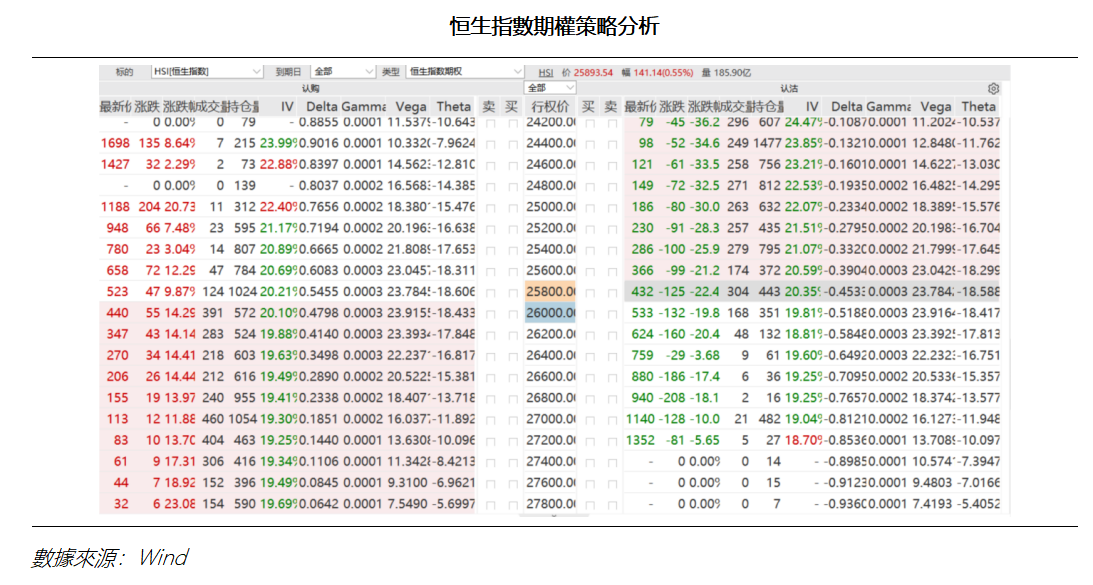Select the 认购 section heading
Screen dimensions: 1093x585
310,89
